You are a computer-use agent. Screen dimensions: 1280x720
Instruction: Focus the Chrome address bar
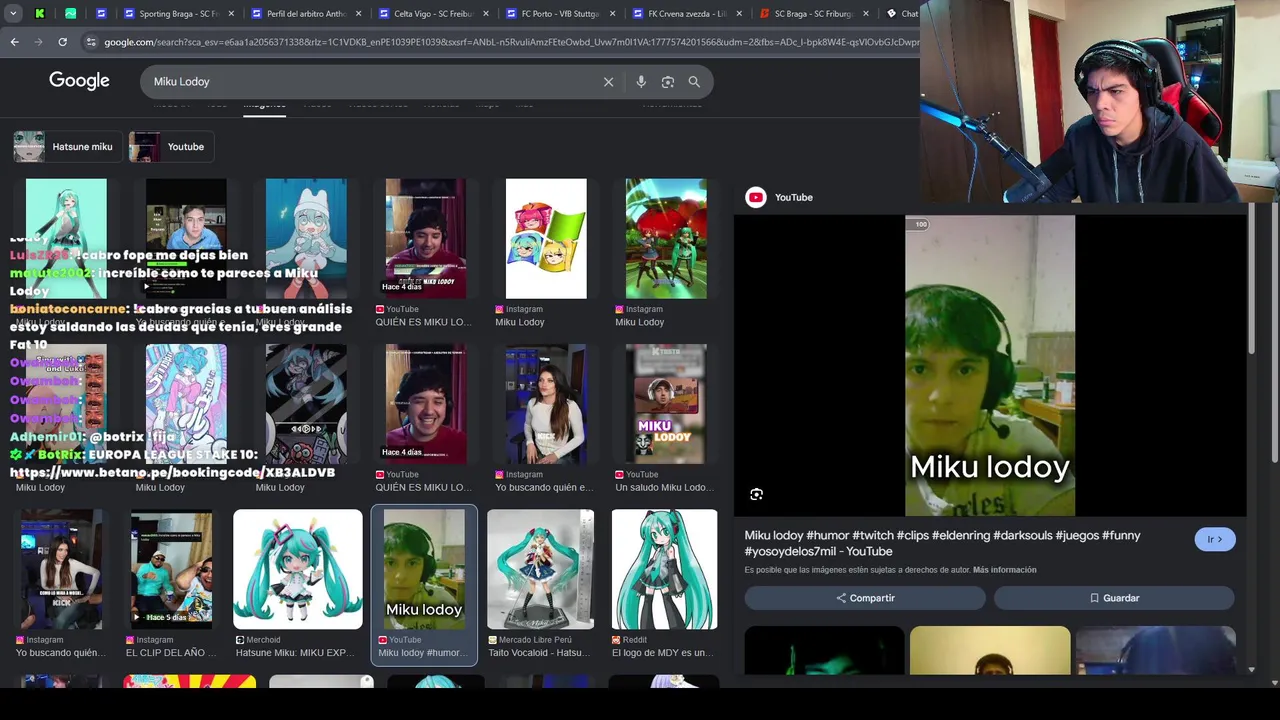pyautogui.click(x=510, y=42)
